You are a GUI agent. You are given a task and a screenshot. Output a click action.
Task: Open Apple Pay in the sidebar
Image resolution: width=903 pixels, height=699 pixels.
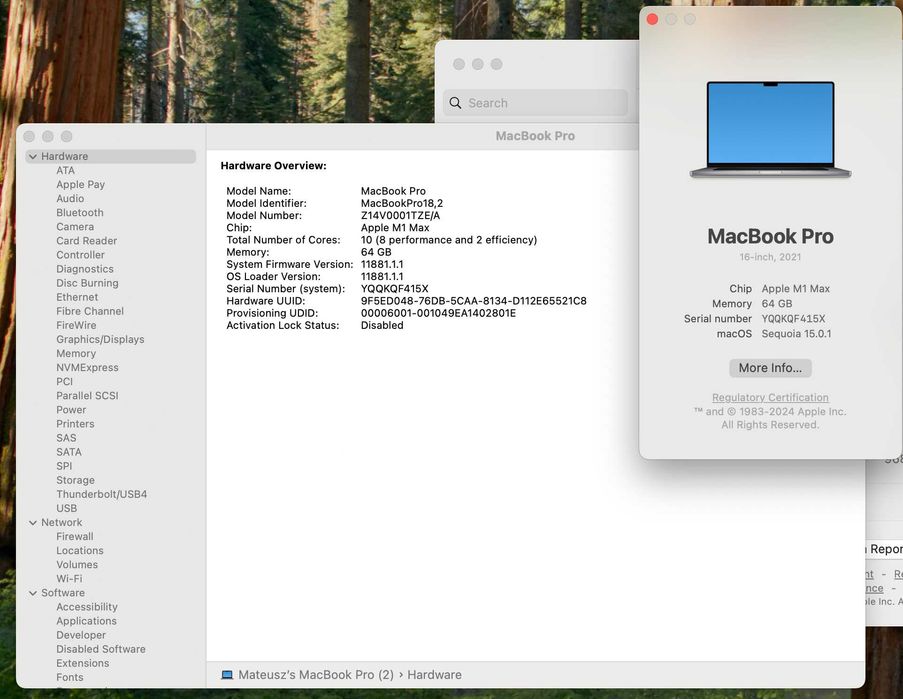(81, 184)
